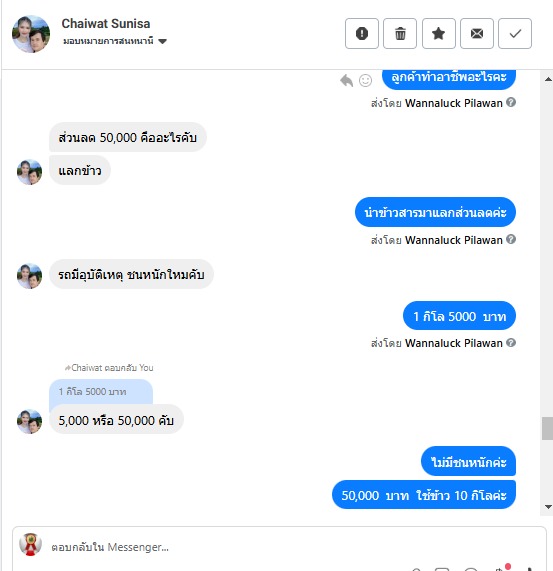The height and width of the screenshot is (571, 553).
Task: Delete conversation using trash icon
Action: pyautogui.click(x=400, y=34)
